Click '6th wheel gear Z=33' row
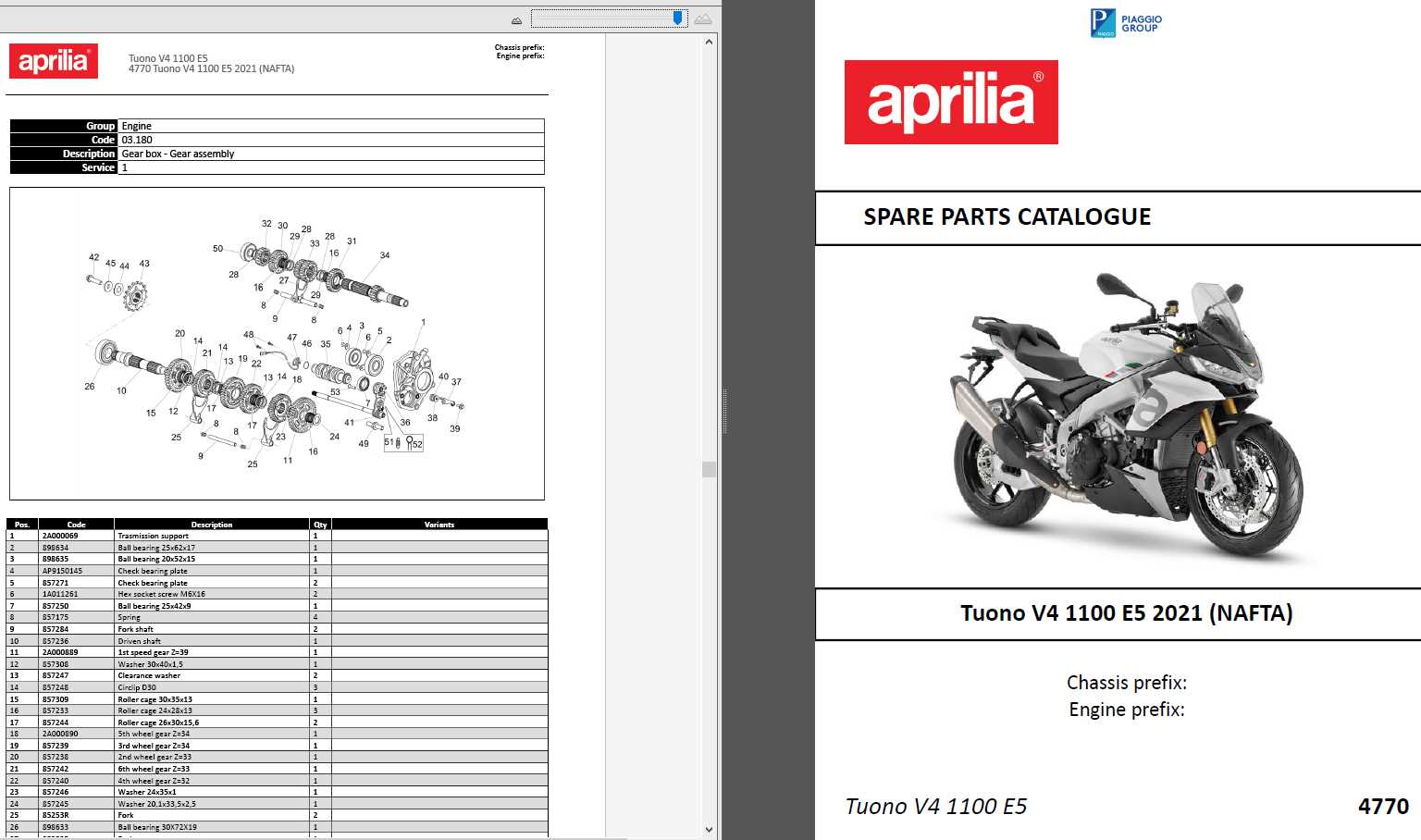 278,769
